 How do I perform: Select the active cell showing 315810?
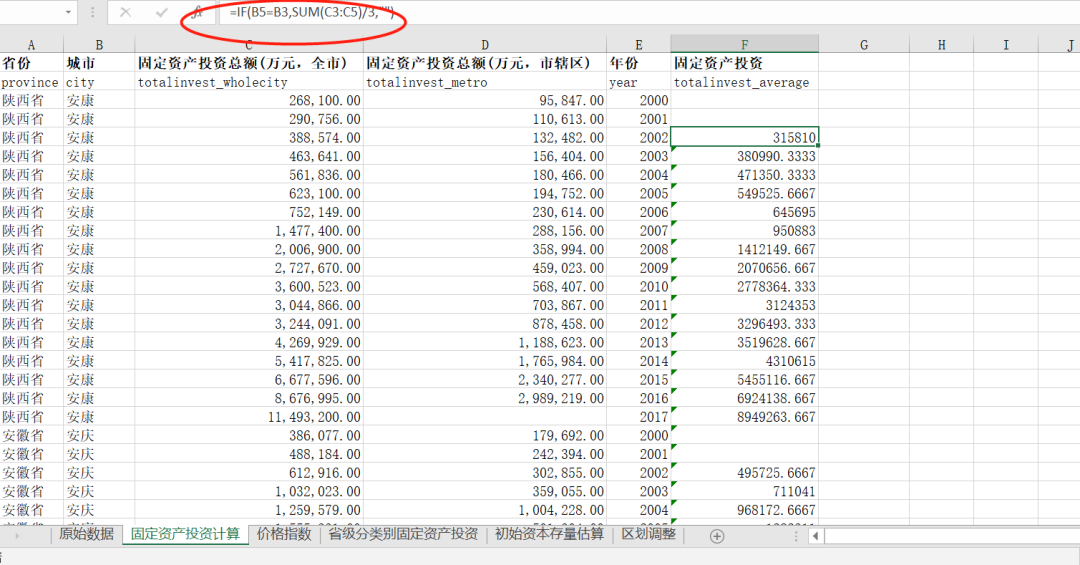(745, 138)
